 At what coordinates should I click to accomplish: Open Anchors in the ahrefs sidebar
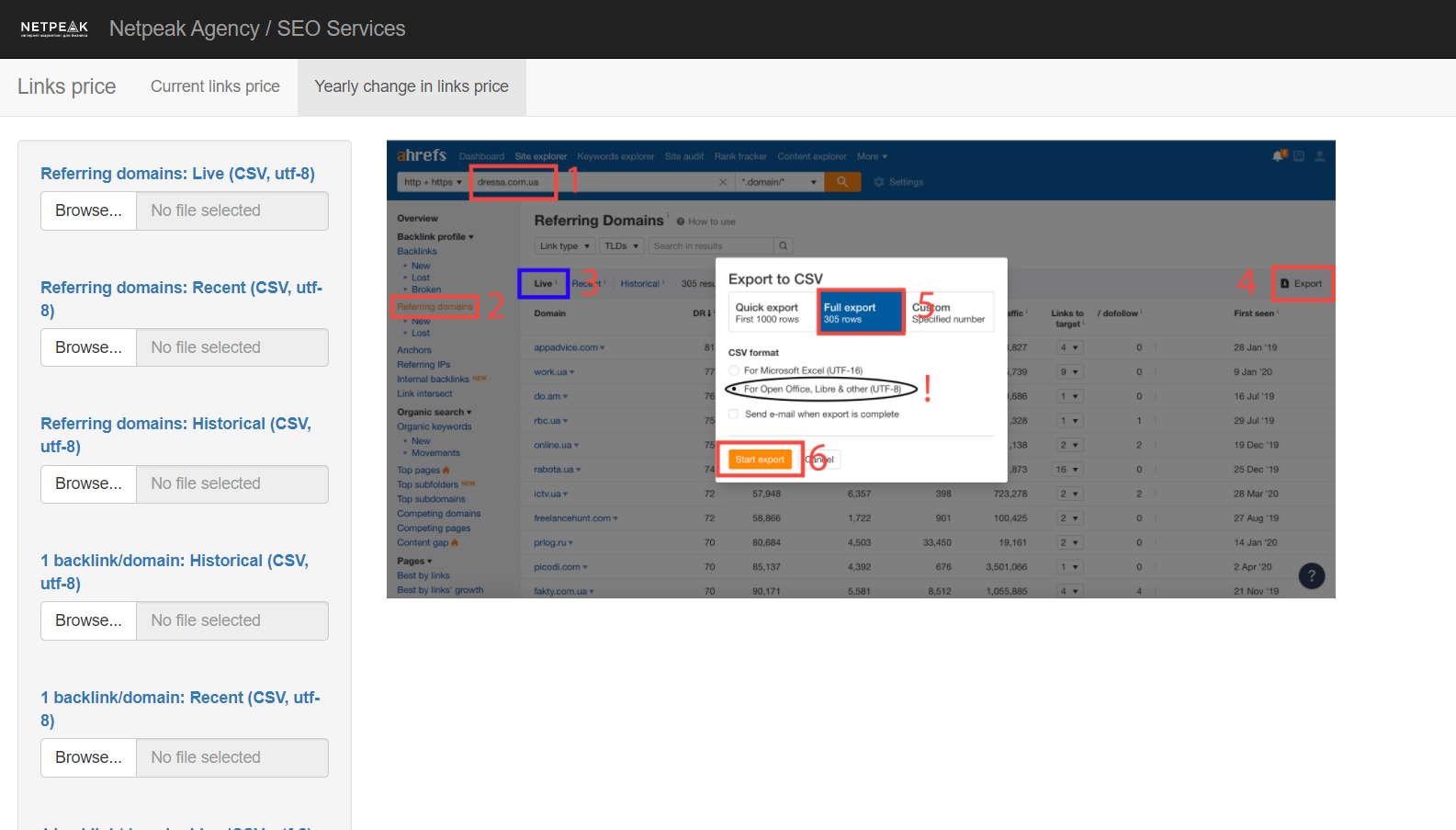pos(414,350)
